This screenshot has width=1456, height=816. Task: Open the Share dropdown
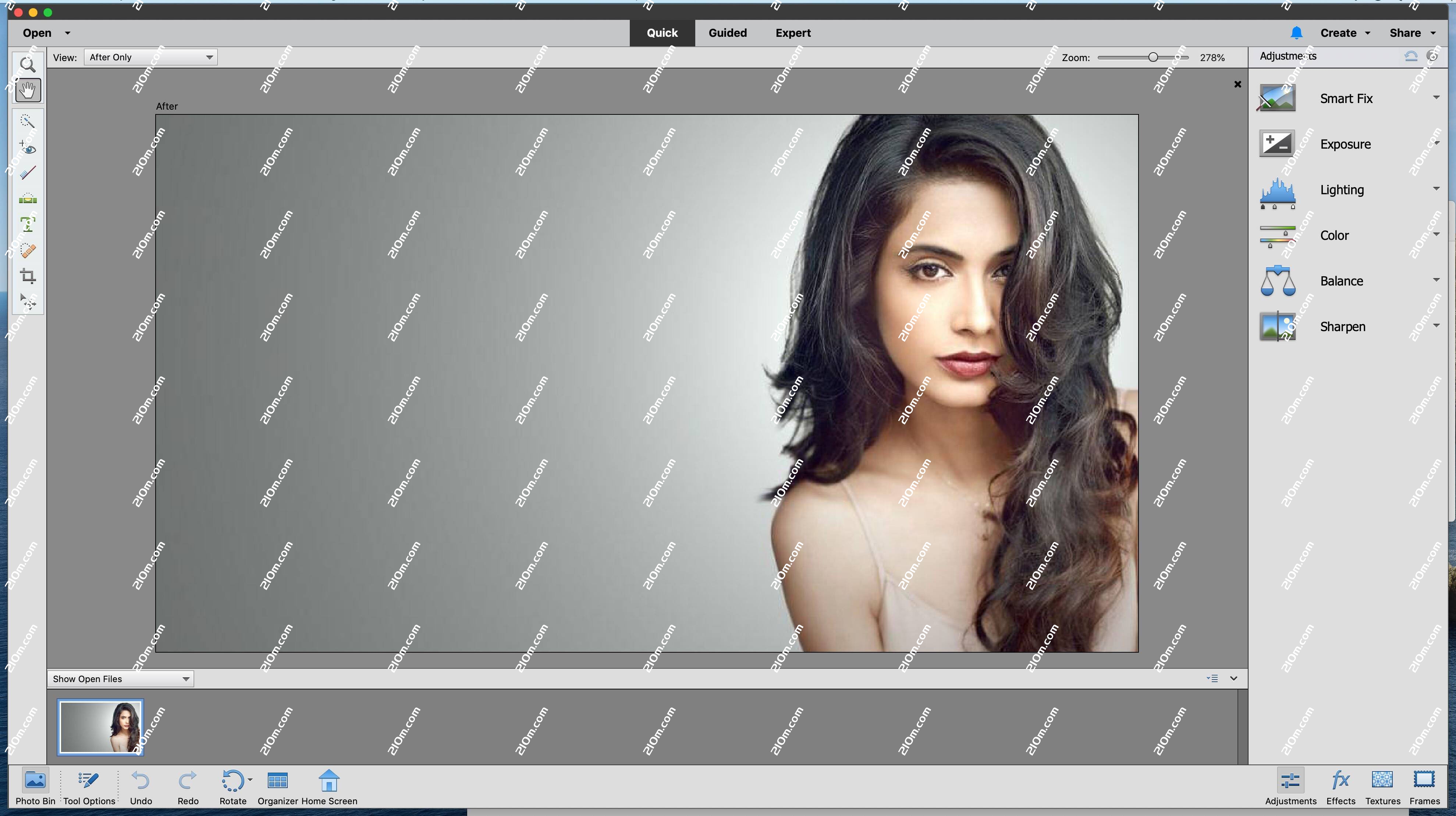[1413, 33]
